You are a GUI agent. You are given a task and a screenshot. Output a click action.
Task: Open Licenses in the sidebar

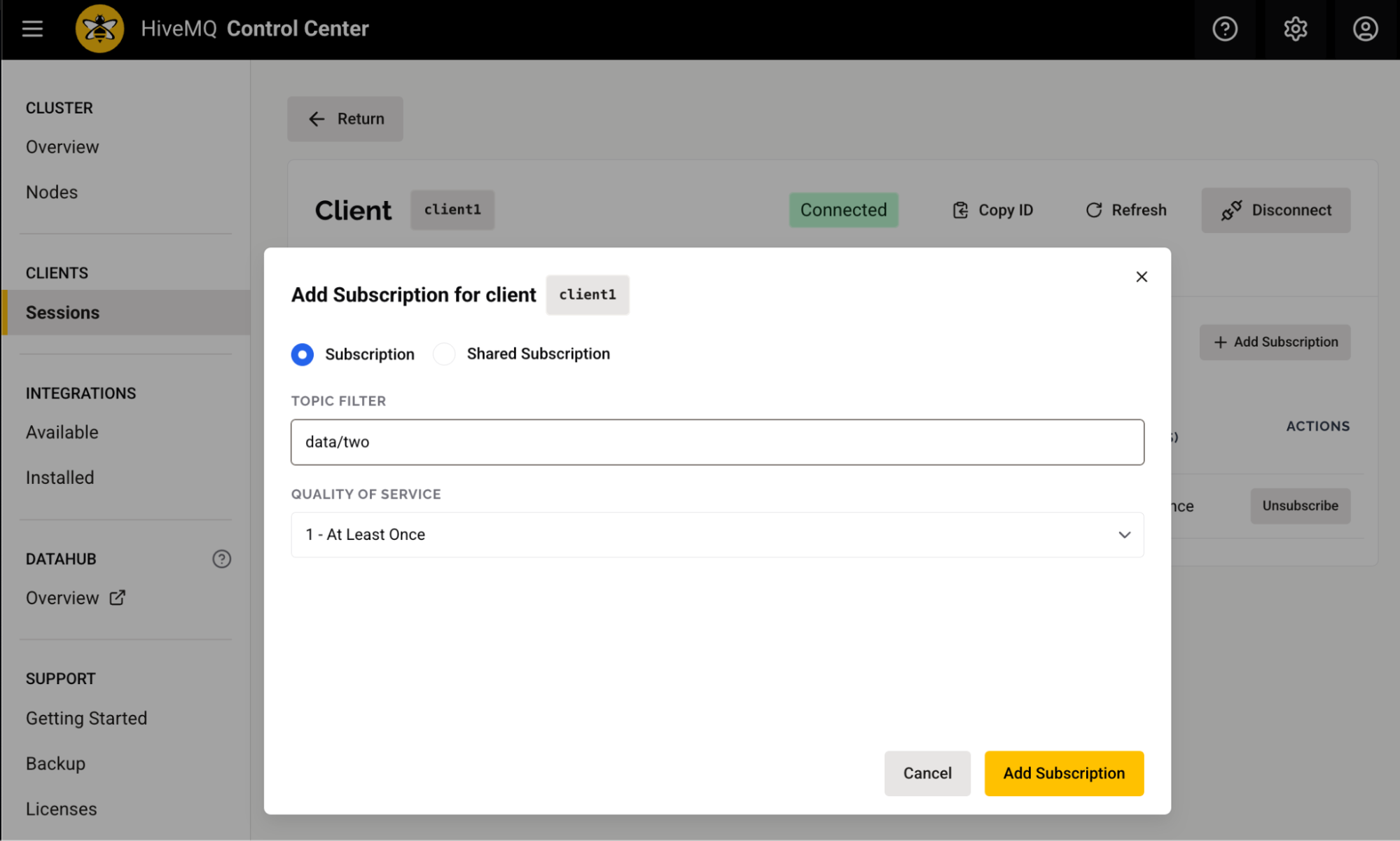click(62, 809)
